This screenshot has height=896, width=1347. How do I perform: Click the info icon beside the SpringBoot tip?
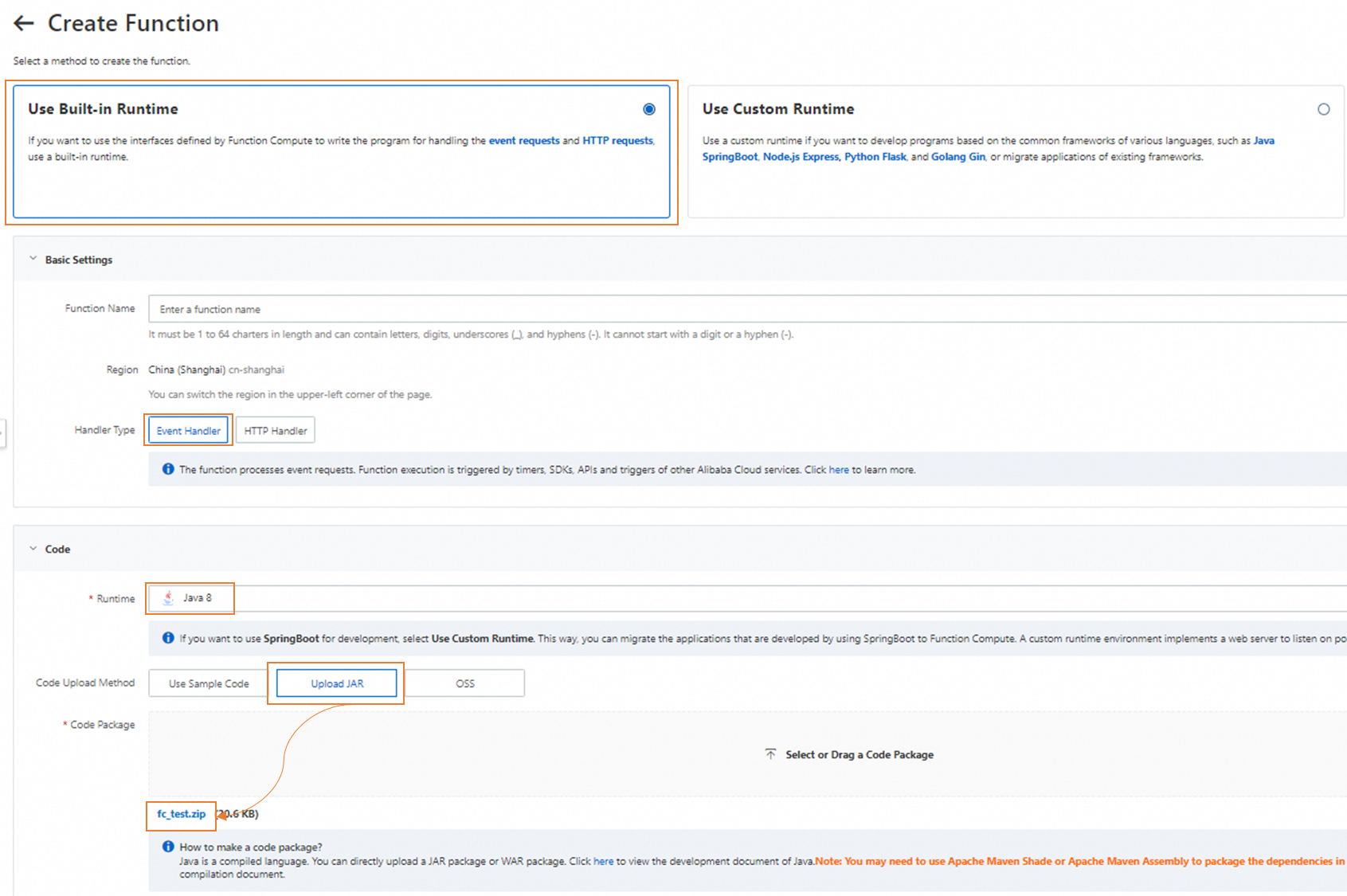[x=168, y=638]
